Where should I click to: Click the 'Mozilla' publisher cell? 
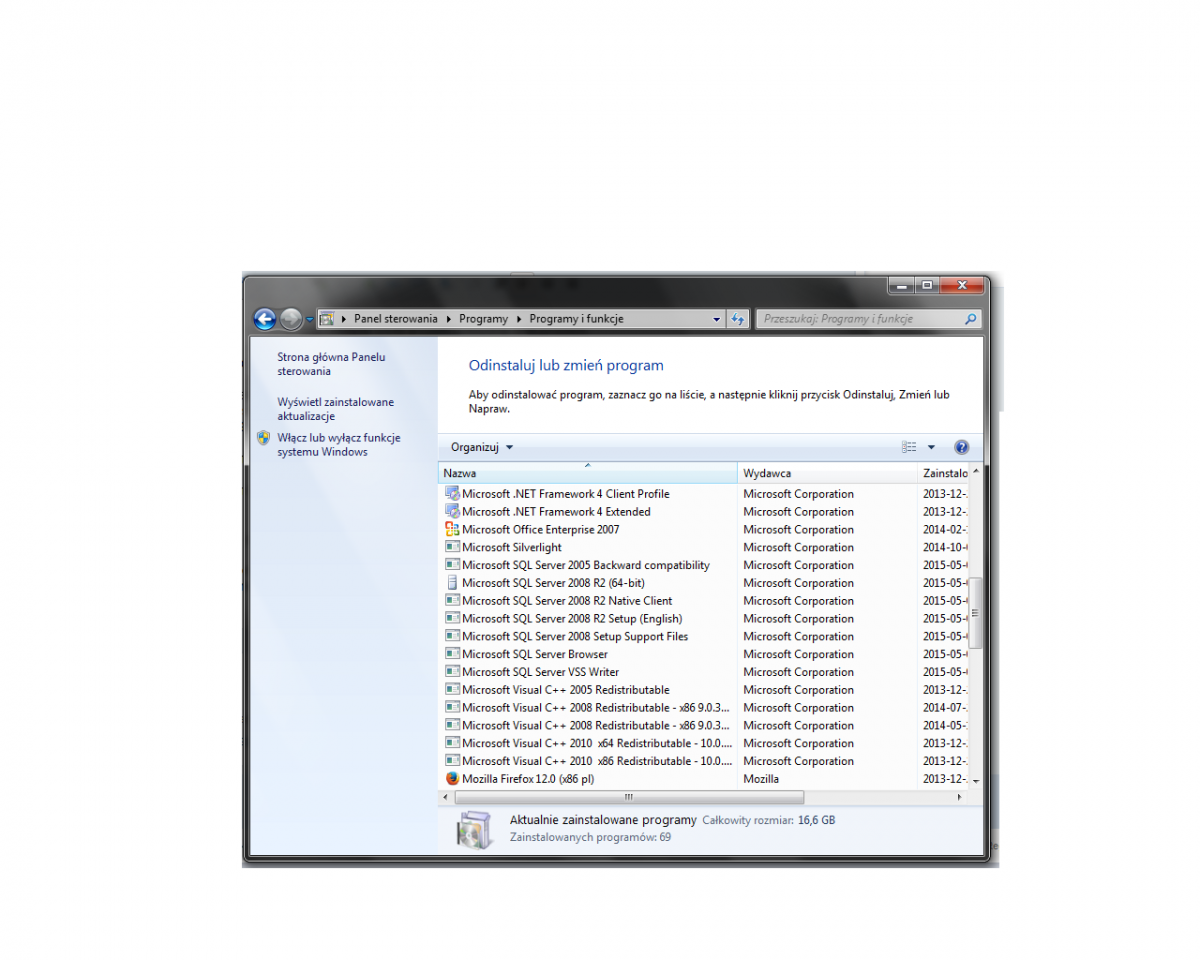pyautogui.click(x=761, y=779)
